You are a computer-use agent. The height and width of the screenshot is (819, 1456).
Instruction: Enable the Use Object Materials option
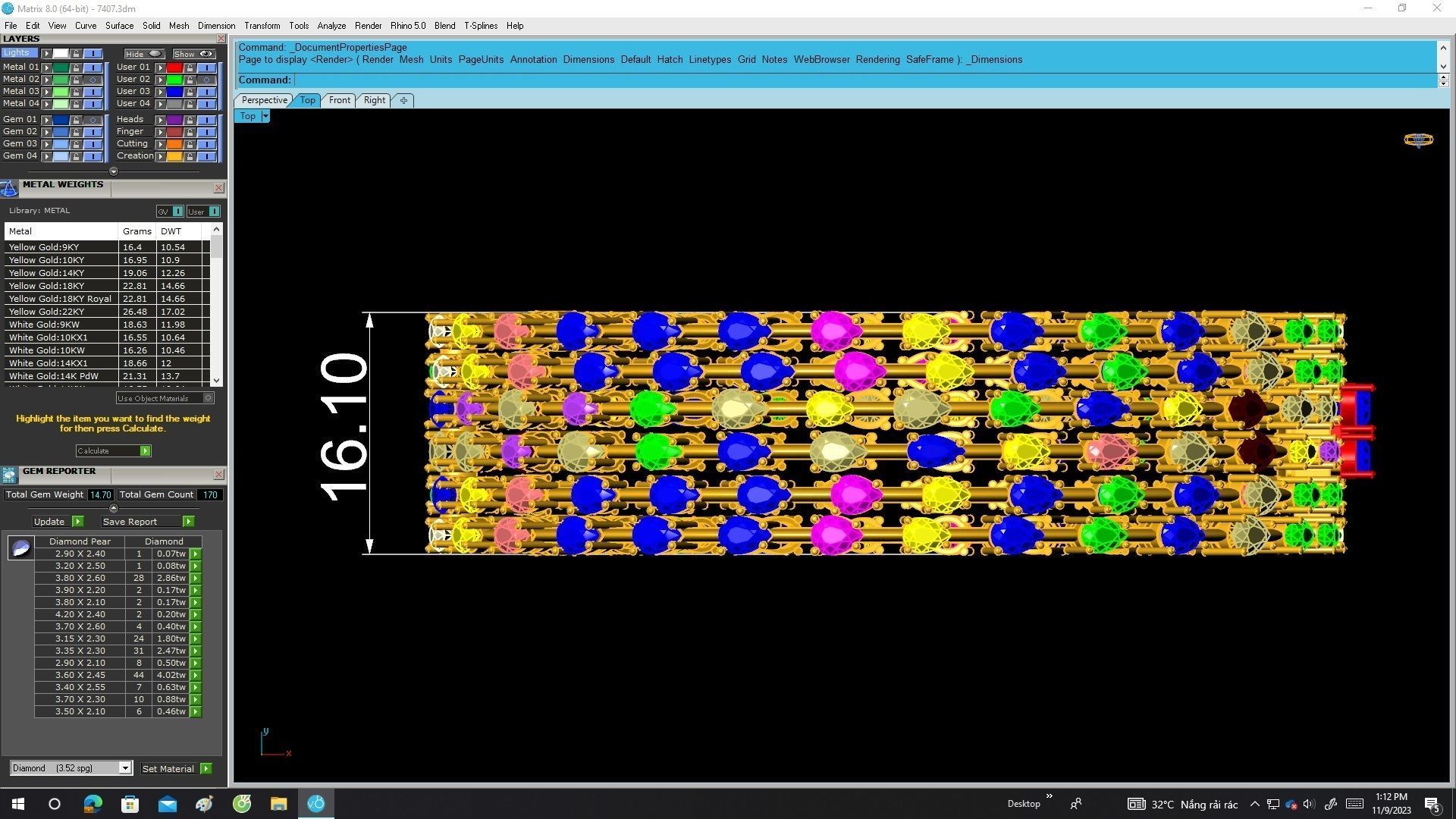click(x=209, y=398)
